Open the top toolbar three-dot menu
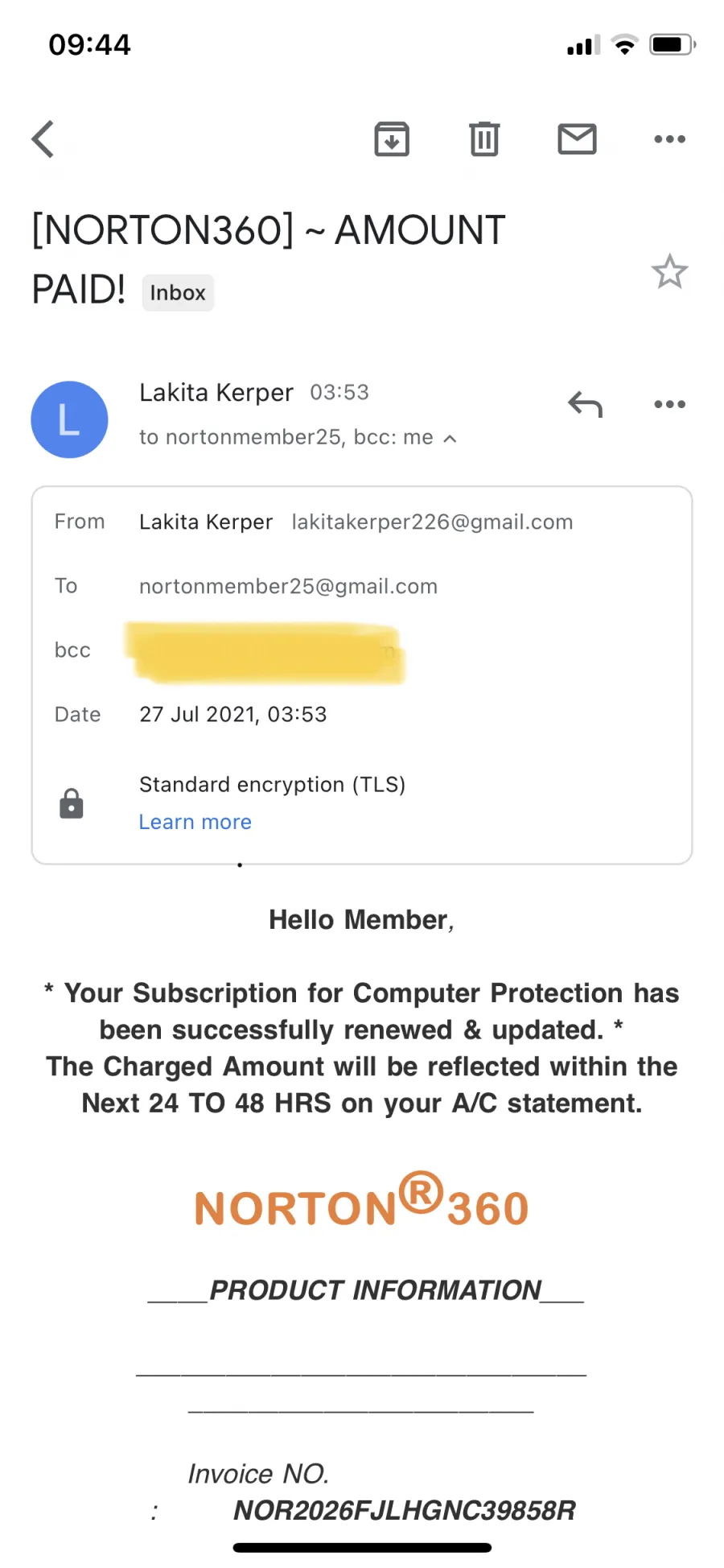 pos(669,139)
